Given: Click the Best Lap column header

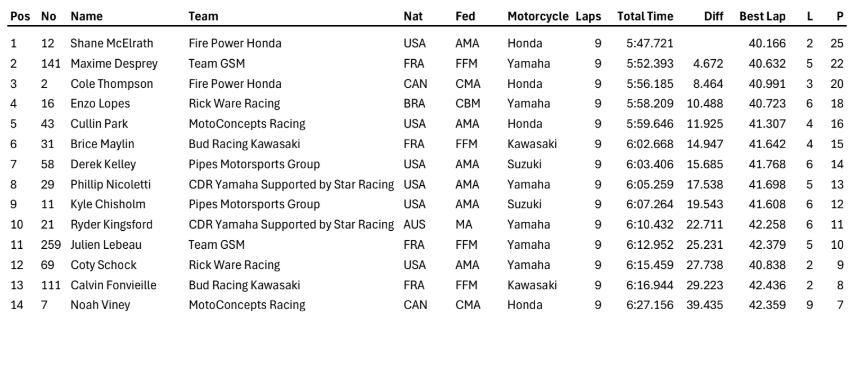Looking at the screenshot, I should [x=762, y=17].
